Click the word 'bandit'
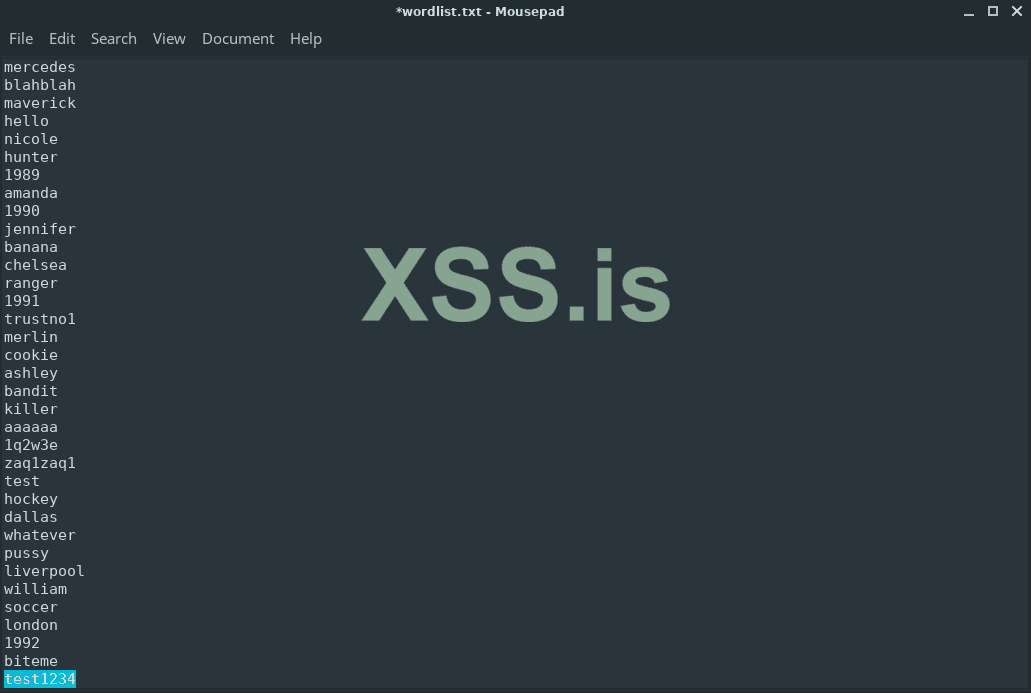1031x693 pixels. [31, 391]
